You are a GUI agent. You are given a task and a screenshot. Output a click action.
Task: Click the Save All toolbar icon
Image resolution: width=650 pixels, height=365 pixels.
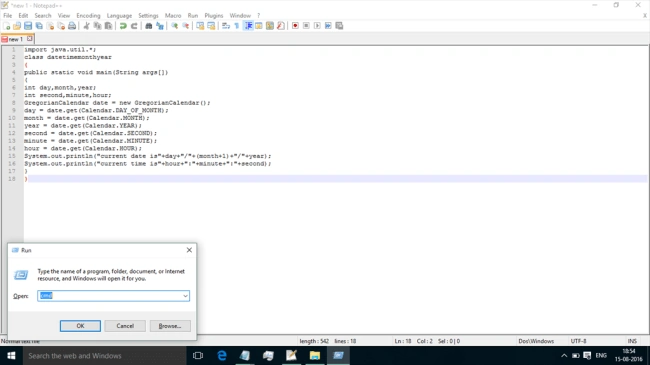click(39, 26)
